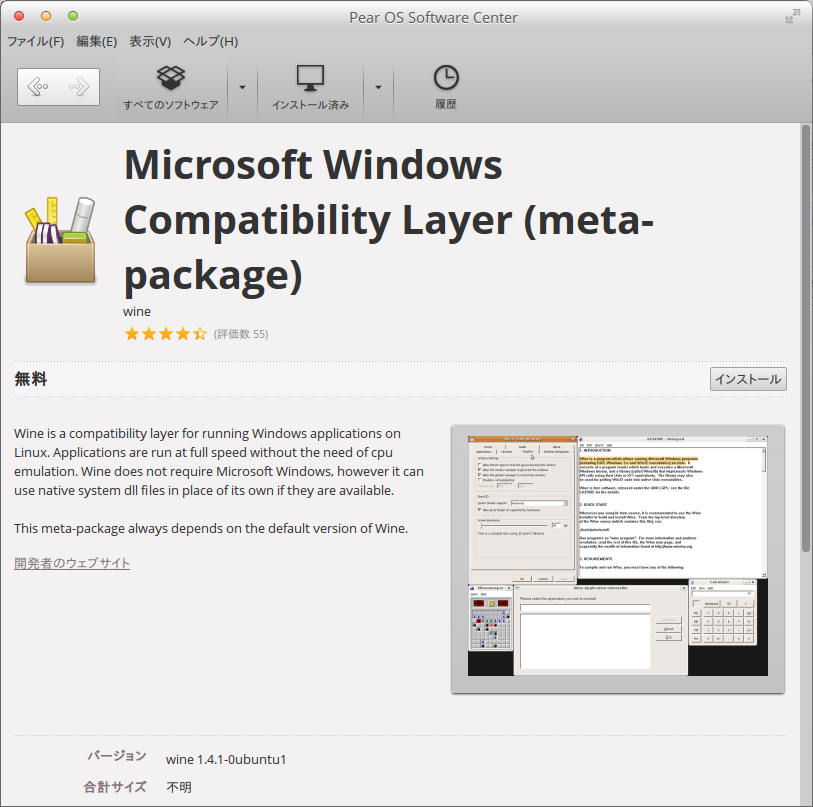Image resolution: width=813 pixels, height=807 pixels.
Task: Click the star rating for wine
Action: click(x=165, y=333)
